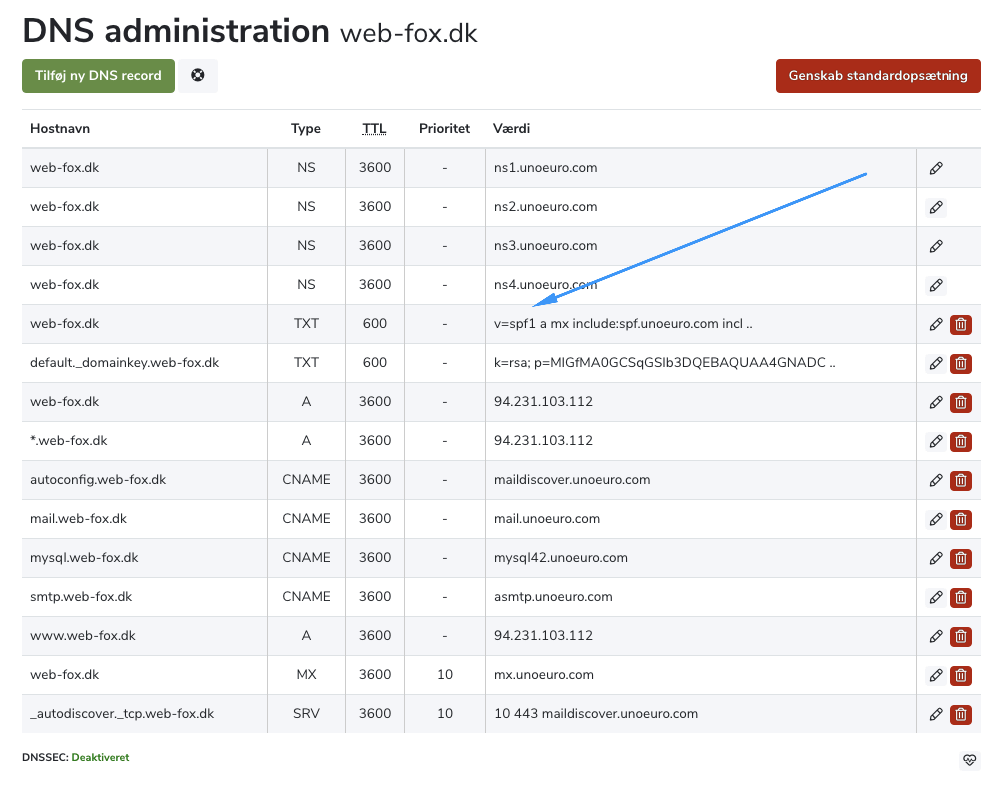Click the heartbeat health icon at bottom
The width and height of the screenshot is (1002, 803).
[969, 760]
